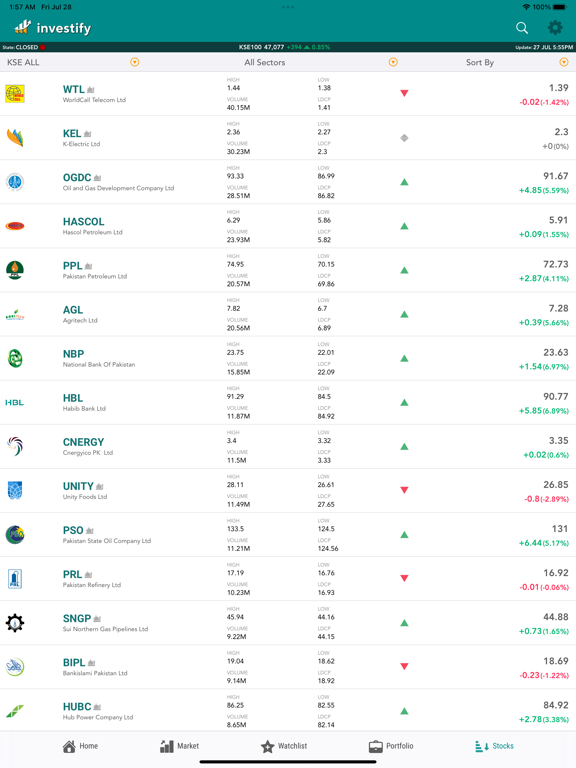
Task: Click the PSO company logo
Action: coord(15,534)
